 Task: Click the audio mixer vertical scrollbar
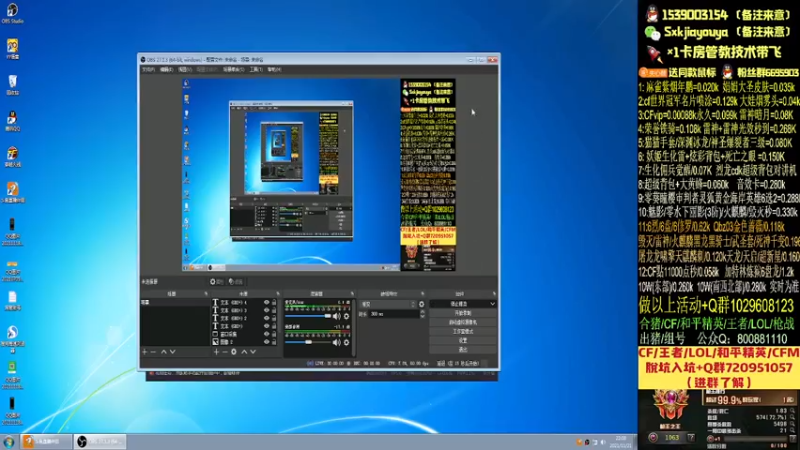coord(354,327)
